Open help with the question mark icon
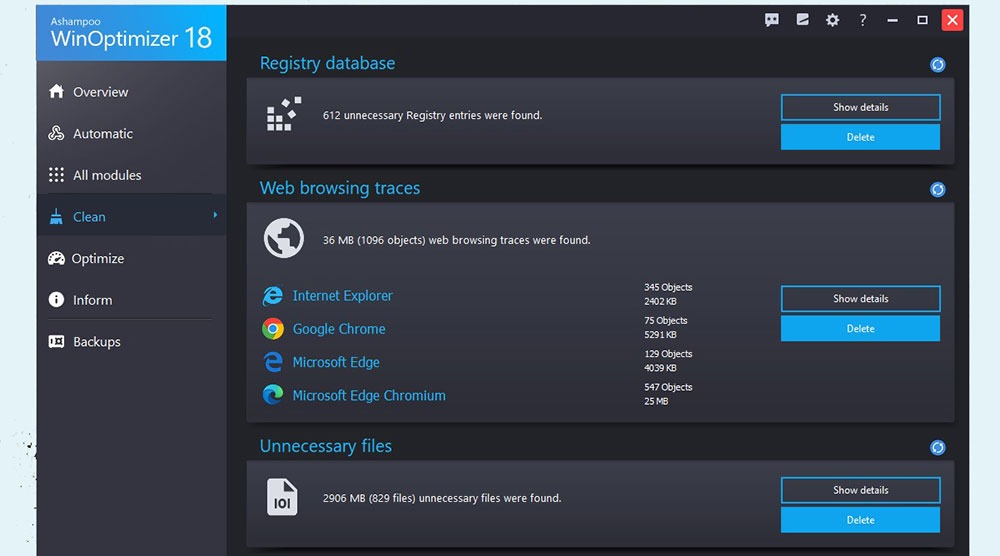1000x556 pixels. pos(862,20)
